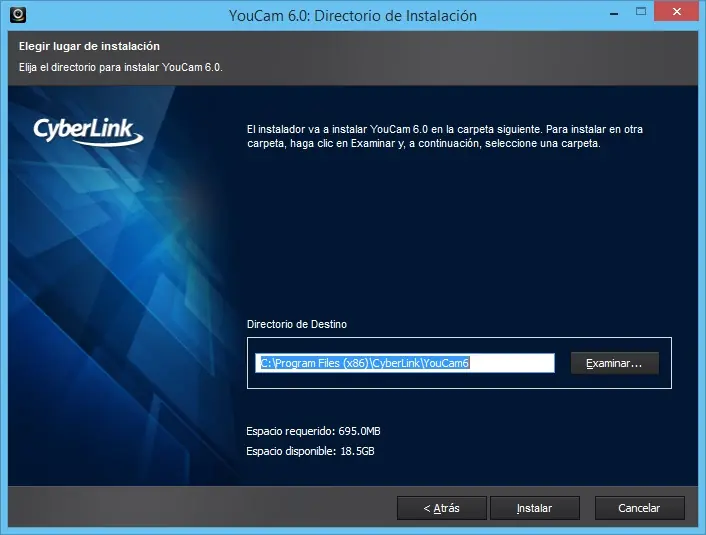Screen dimensions: 706x535
Task: Click the 'Directorio de Destino' label
Action: tap(297, 324)
